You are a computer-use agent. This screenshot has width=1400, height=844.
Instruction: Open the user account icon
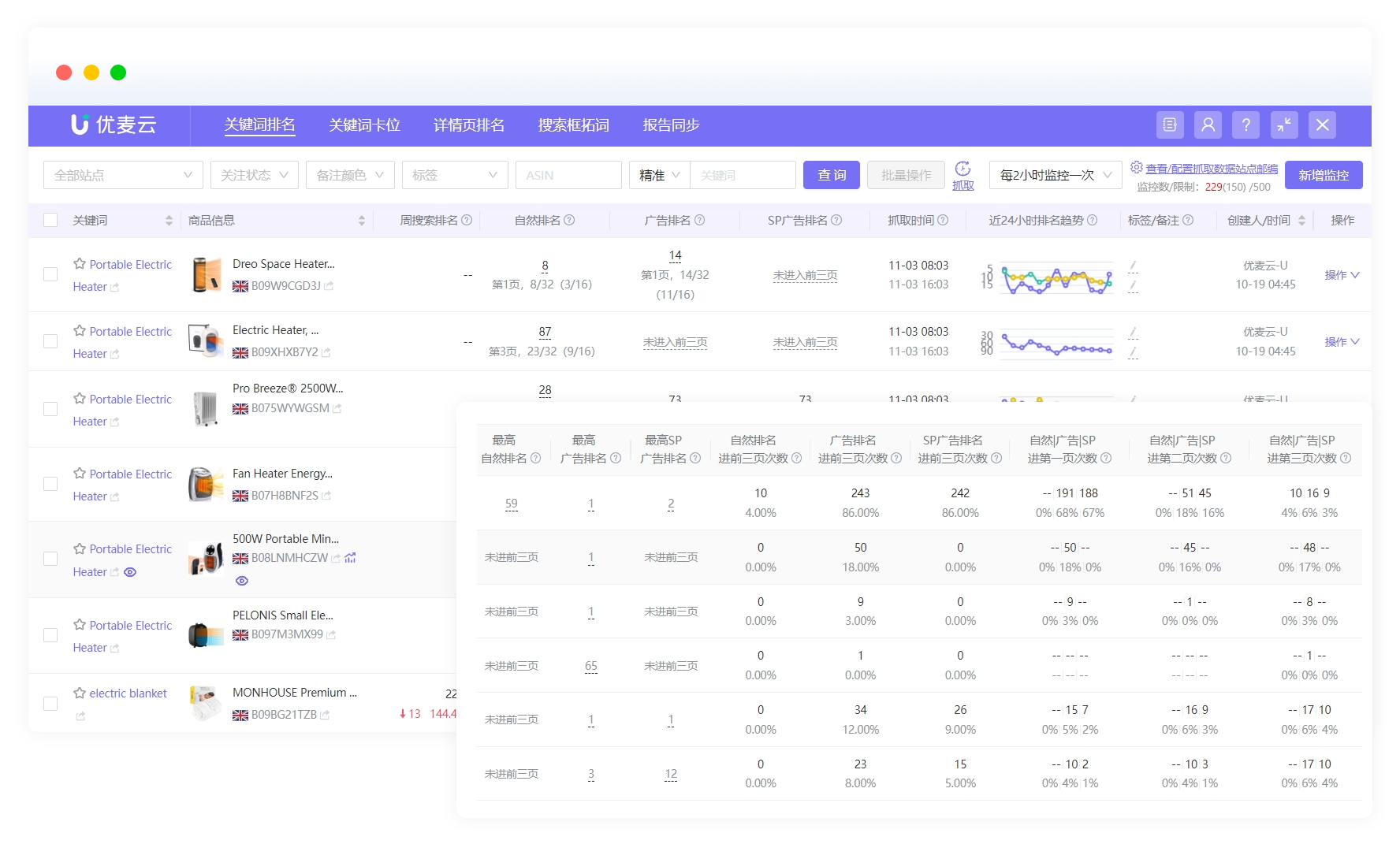[1208, 125]
